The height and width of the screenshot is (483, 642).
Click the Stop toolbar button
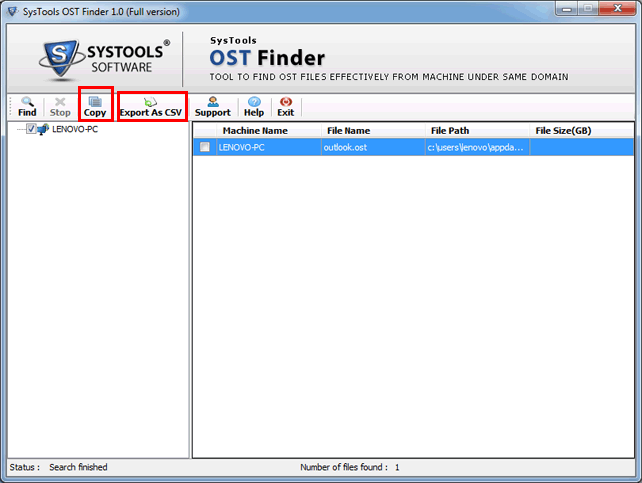click(x=60, y=107)
